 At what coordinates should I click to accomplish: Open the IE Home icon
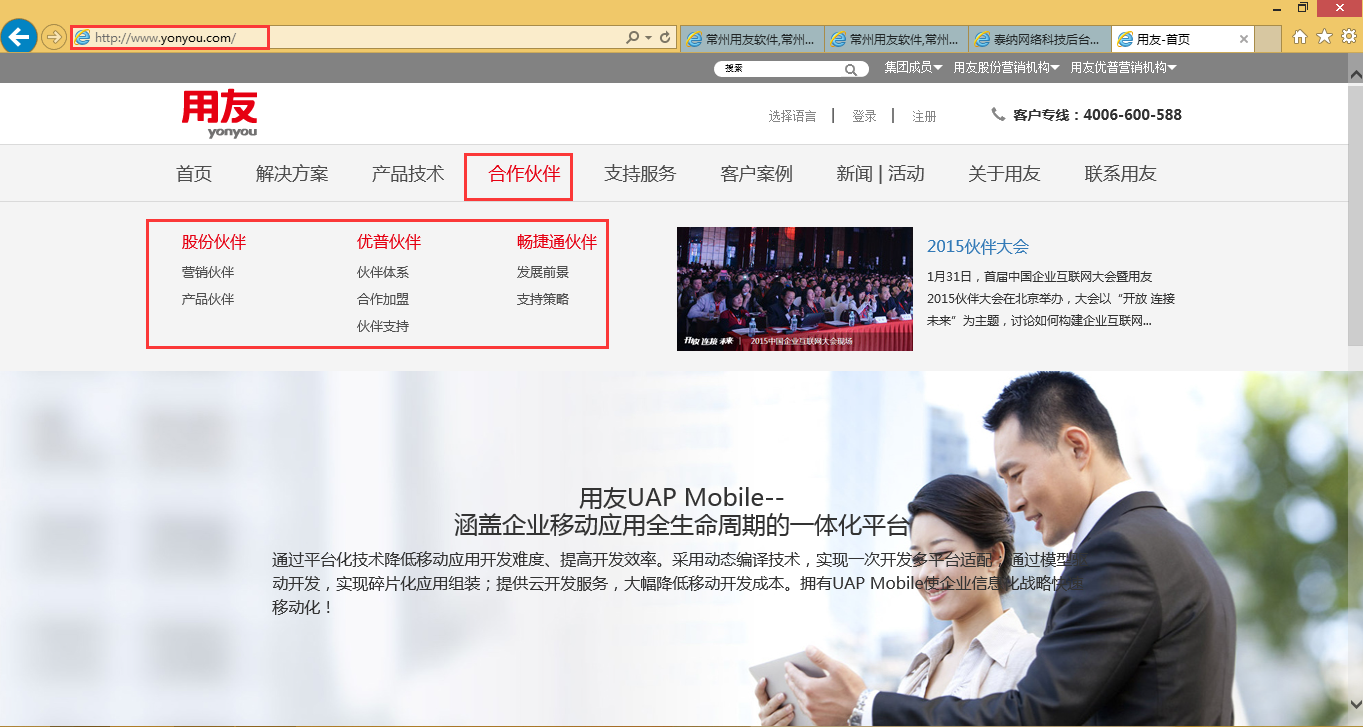tap(1300, 37)
